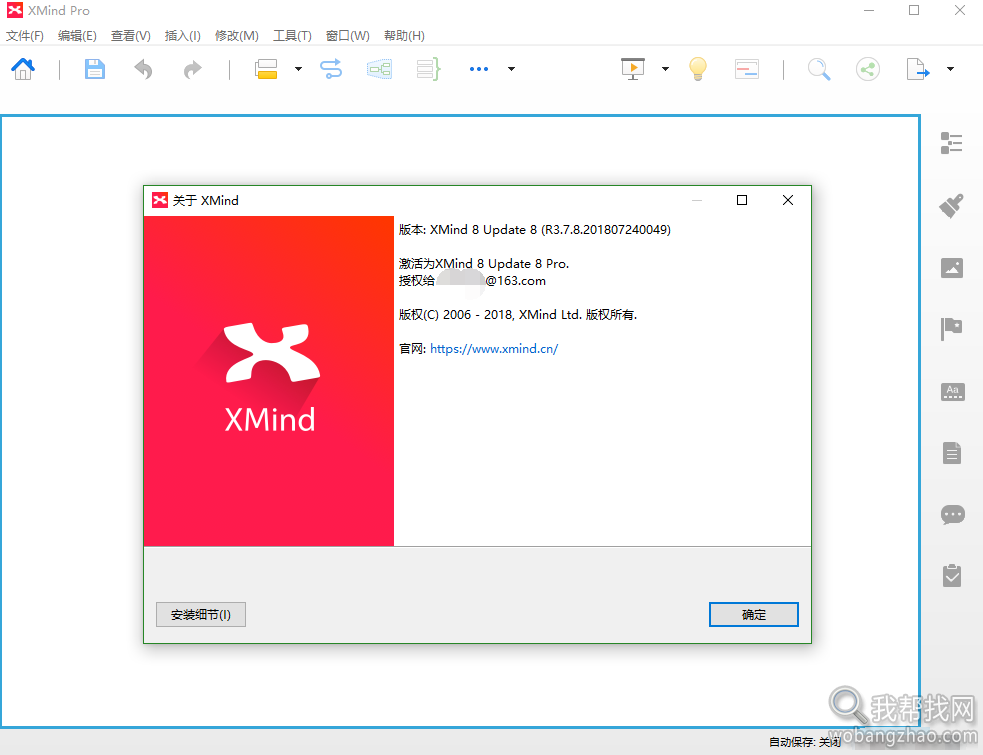Open Notes panel in sidebar
This screenshot has height=755, width=983.
click(x=952, y=453)
